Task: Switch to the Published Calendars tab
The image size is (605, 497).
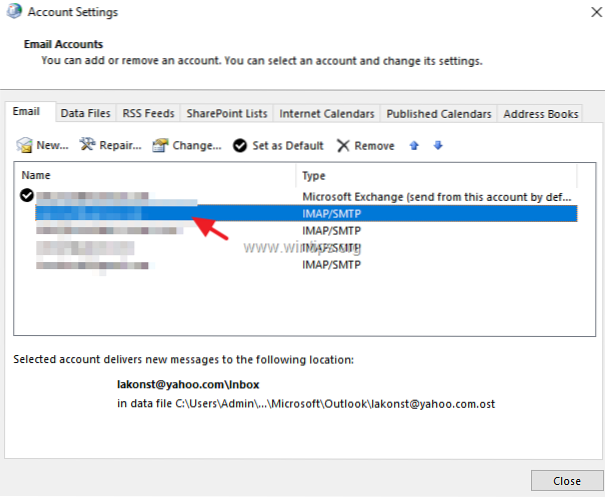Action: point(439,114)
